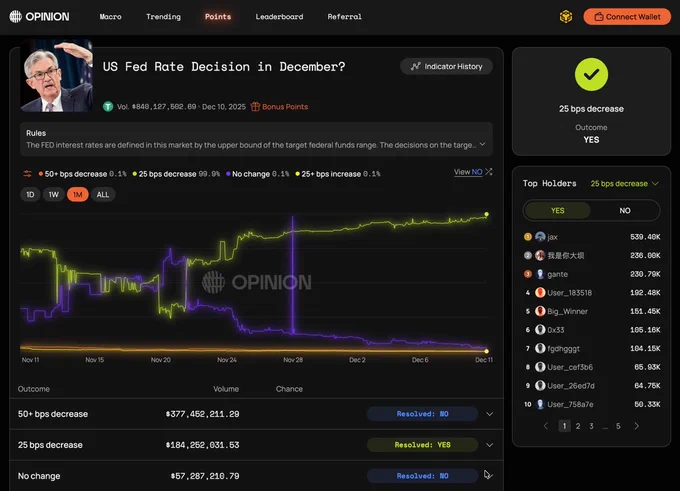Go to previous holders page arrow
Screen dimensions: 680x491
[546, 426]
